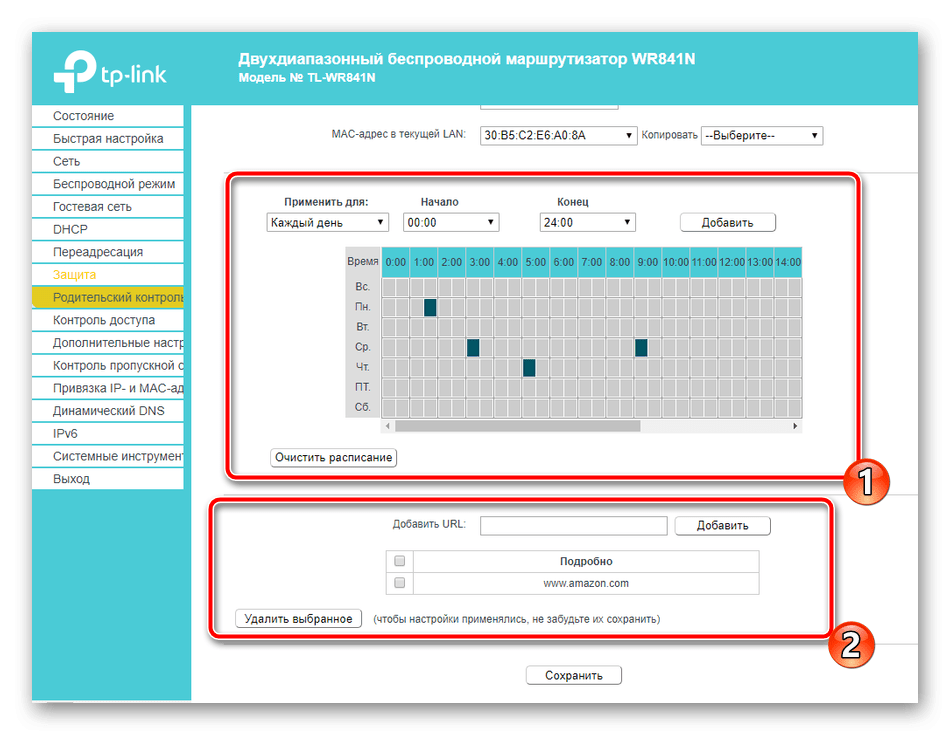
Task: Open the start time 00:00 dropdown
Action: [450, 223]
